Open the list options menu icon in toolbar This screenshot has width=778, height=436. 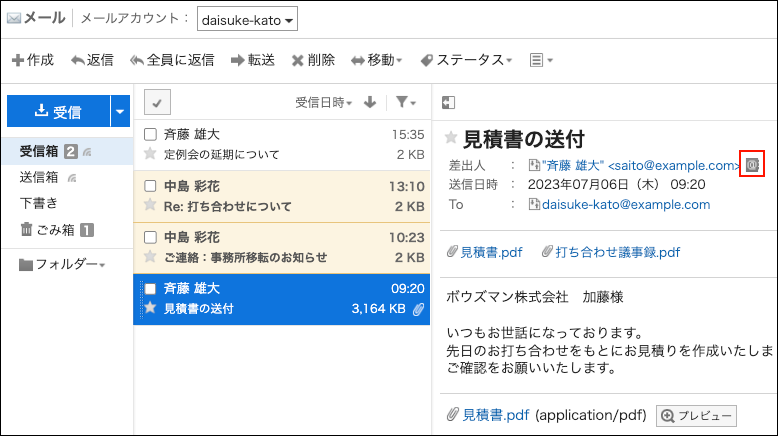[x=541, y=60]
